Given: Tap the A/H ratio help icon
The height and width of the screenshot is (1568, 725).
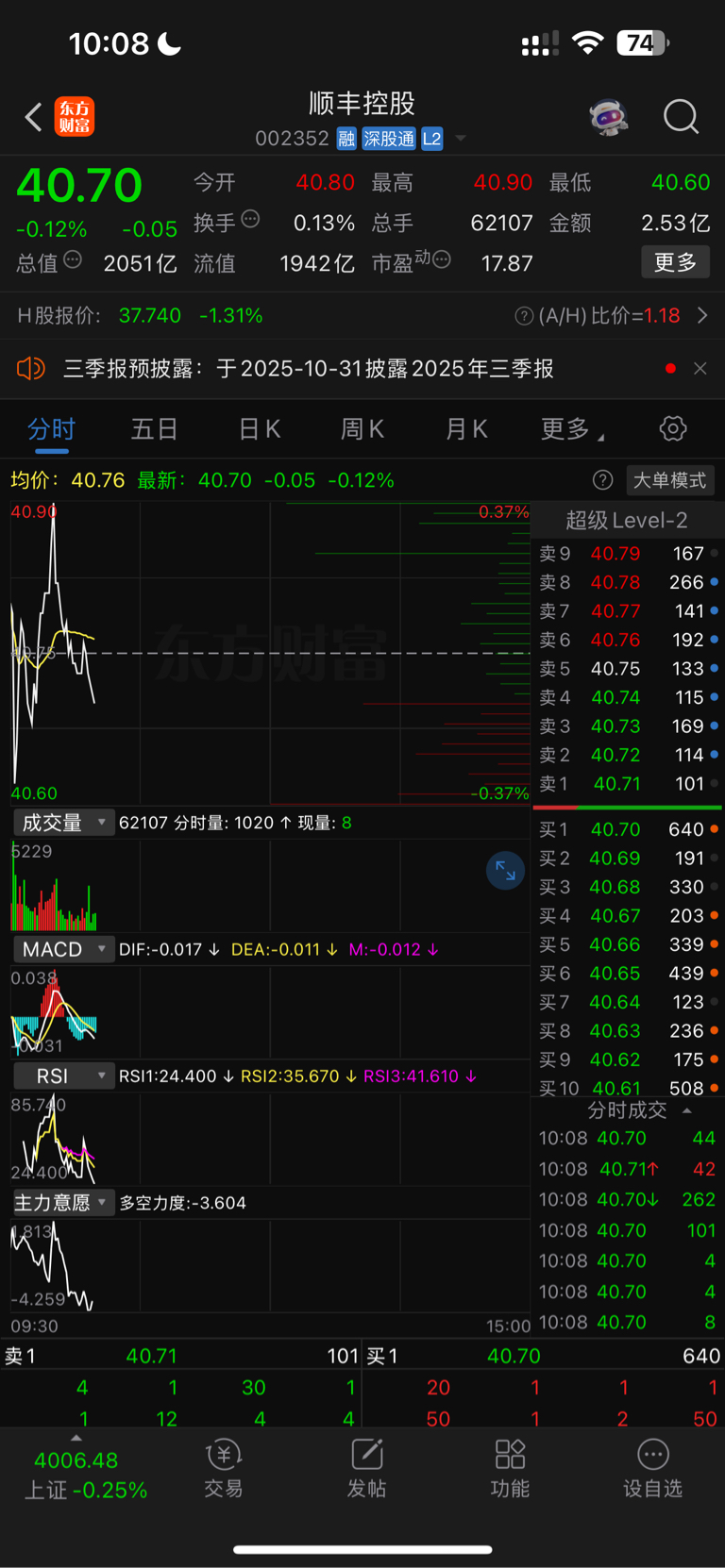Looking at the screenshot, I should point(524,316).
